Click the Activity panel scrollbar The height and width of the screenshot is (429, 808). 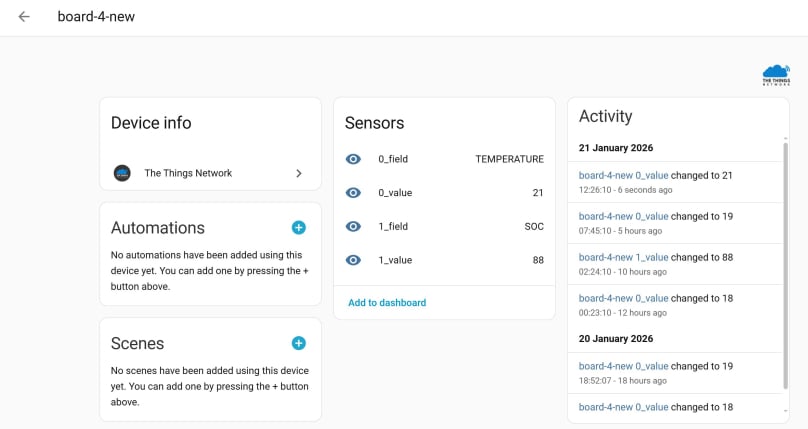[785, 260]
